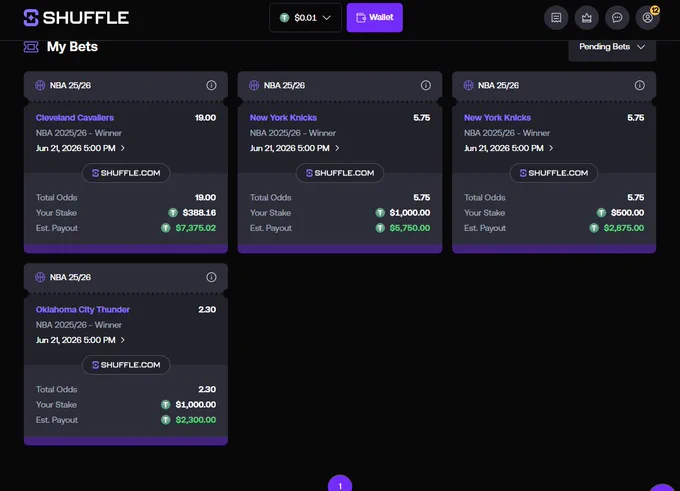Image resolution: width=680 pixels, height=491 pixels.
Task: Open the New York Knicks link on $500.00 bet
Action: (497, 118)
